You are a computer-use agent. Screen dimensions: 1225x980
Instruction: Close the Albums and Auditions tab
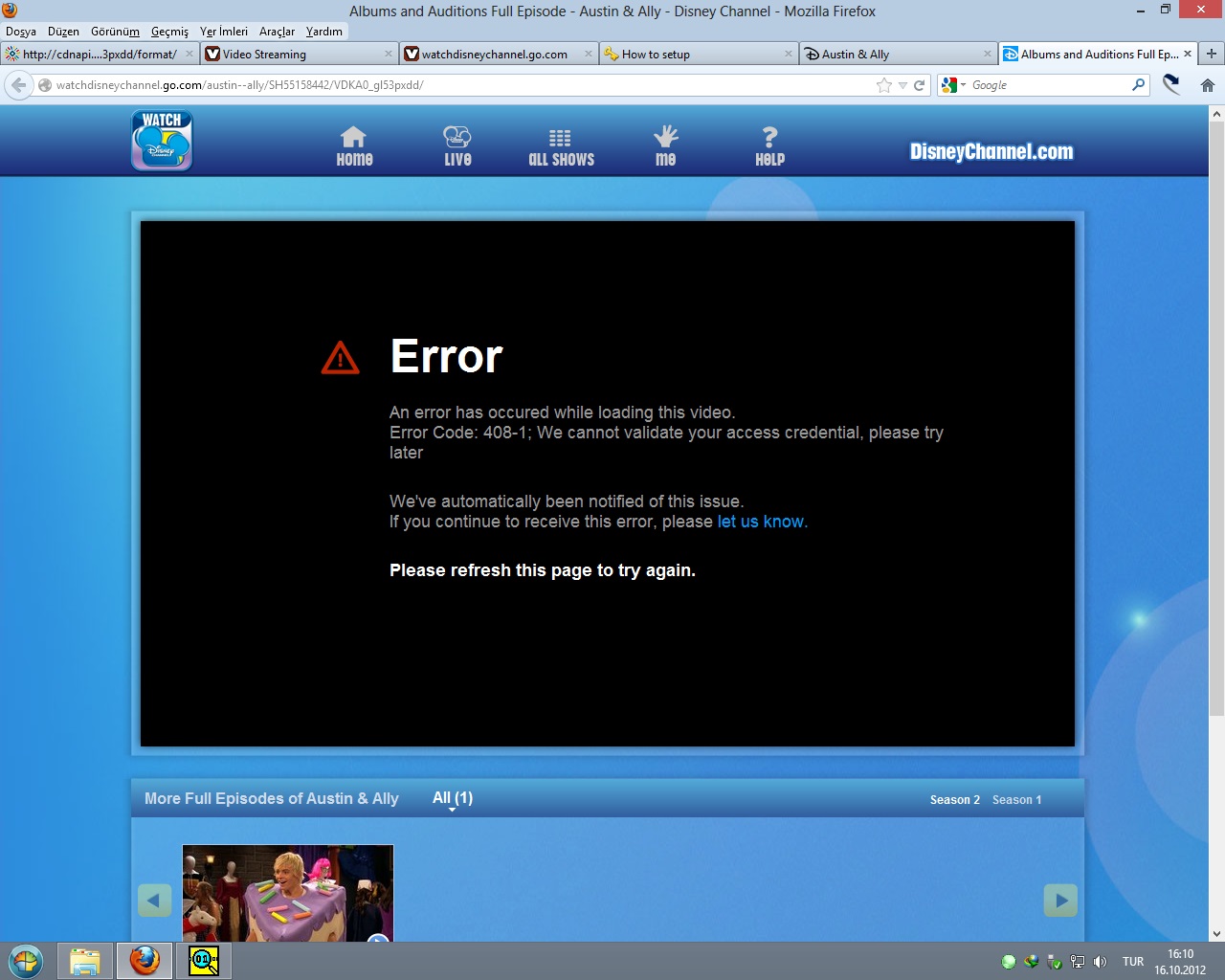(x=1188, y=55)
